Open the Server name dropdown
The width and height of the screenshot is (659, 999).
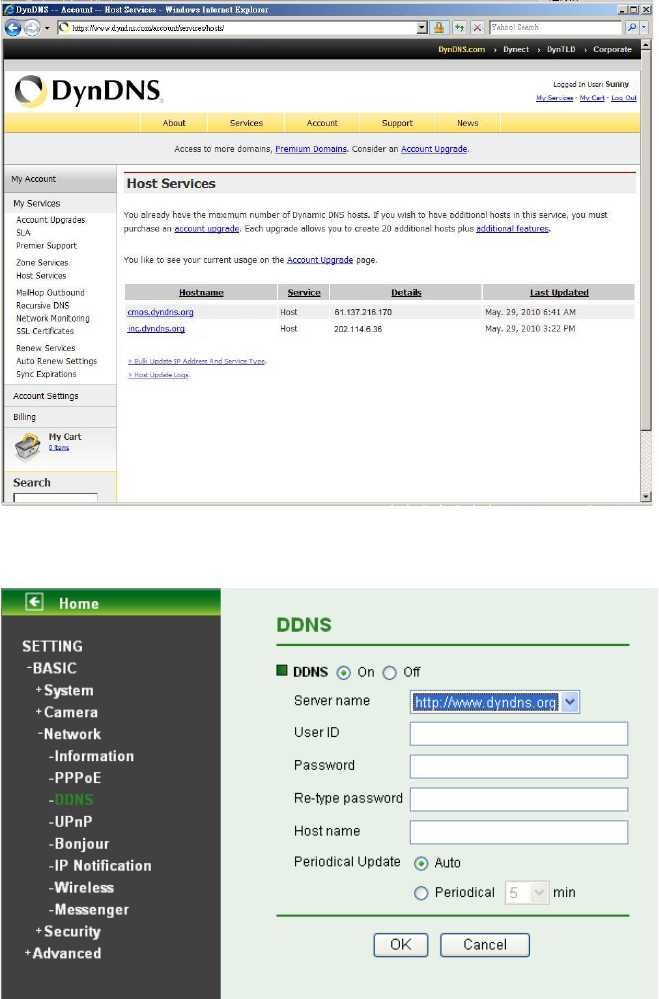tap(495, 702)
